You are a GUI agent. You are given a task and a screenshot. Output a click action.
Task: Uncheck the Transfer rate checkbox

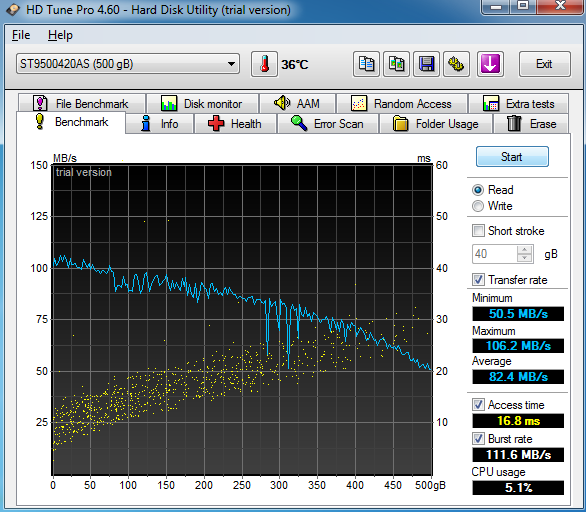coord(478,280)
